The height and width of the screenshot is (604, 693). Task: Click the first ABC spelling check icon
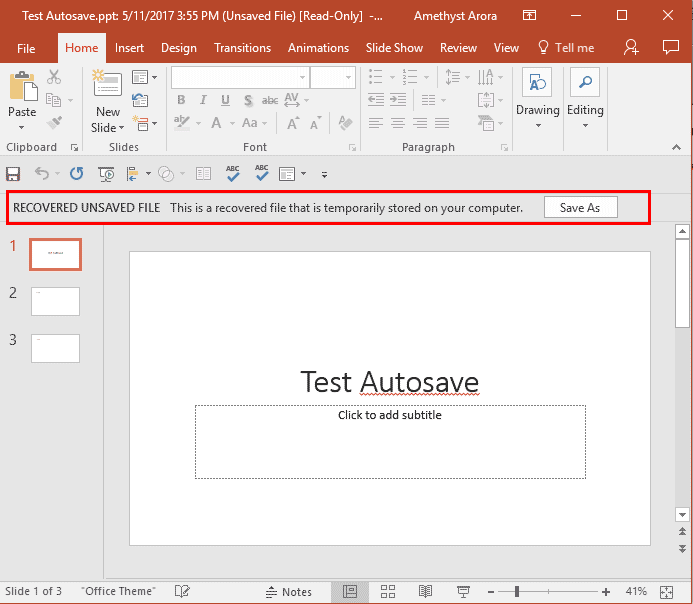point(232,174)
